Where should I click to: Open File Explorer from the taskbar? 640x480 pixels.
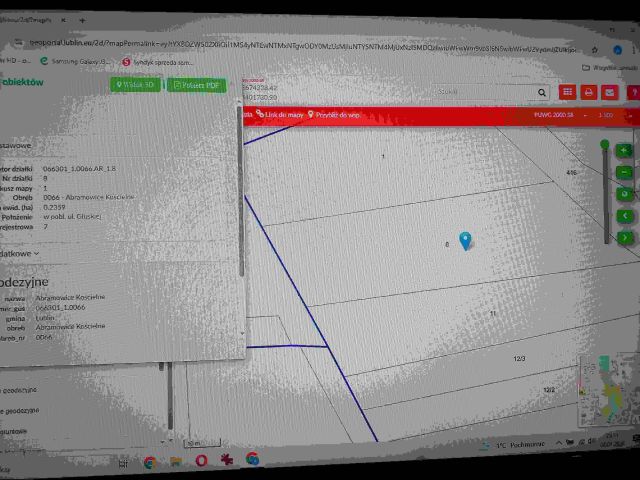pyautogui.click(x=176, y=462)
